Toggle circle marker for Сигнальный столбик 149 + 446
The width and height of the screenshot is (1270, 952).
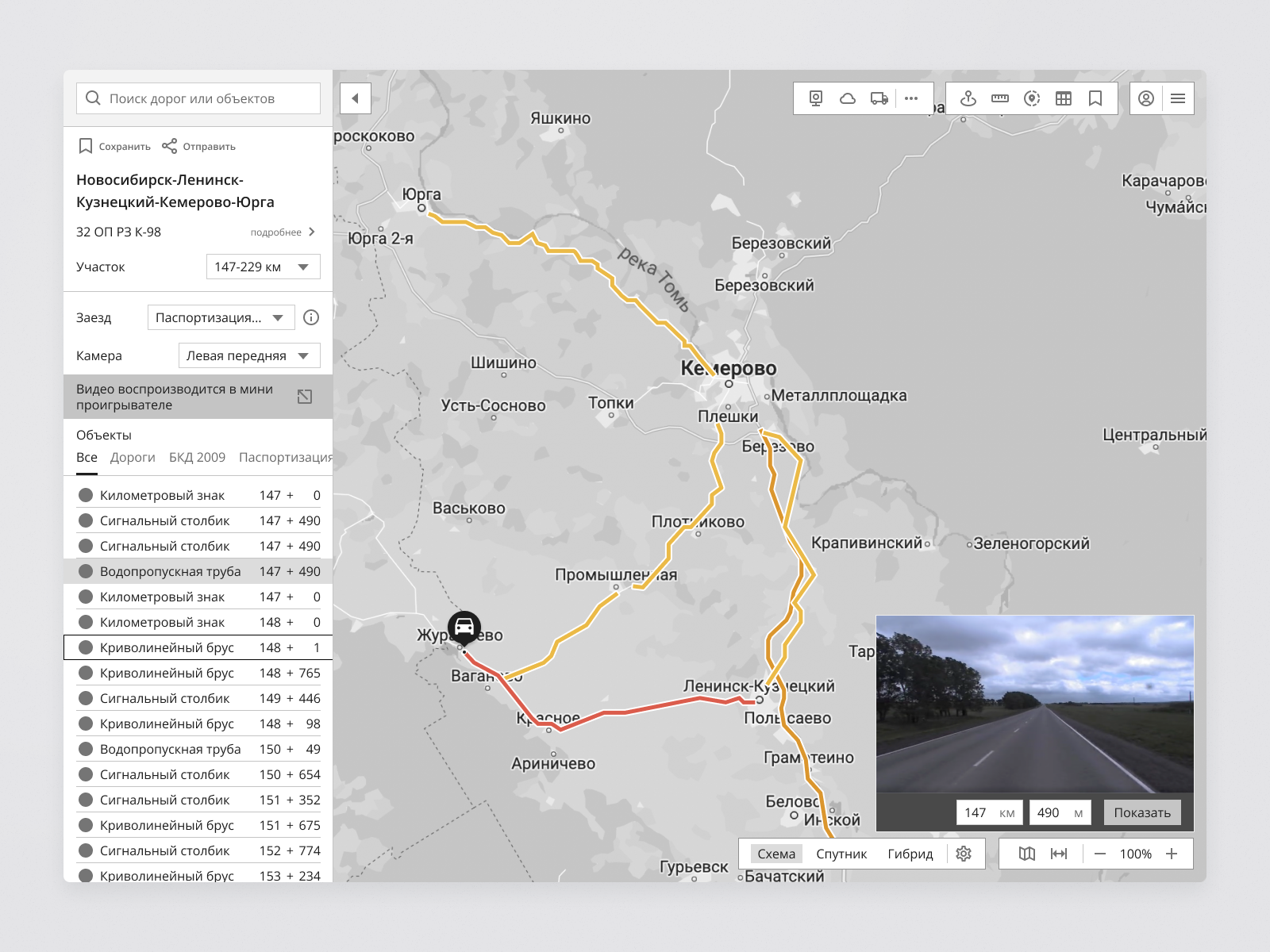pos(86,698)
